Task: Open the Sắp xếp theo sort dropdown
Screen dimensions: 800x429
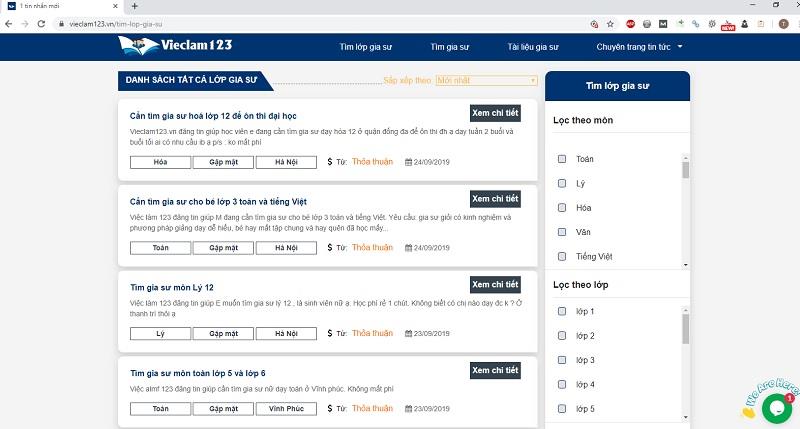Action: (487, 80)
